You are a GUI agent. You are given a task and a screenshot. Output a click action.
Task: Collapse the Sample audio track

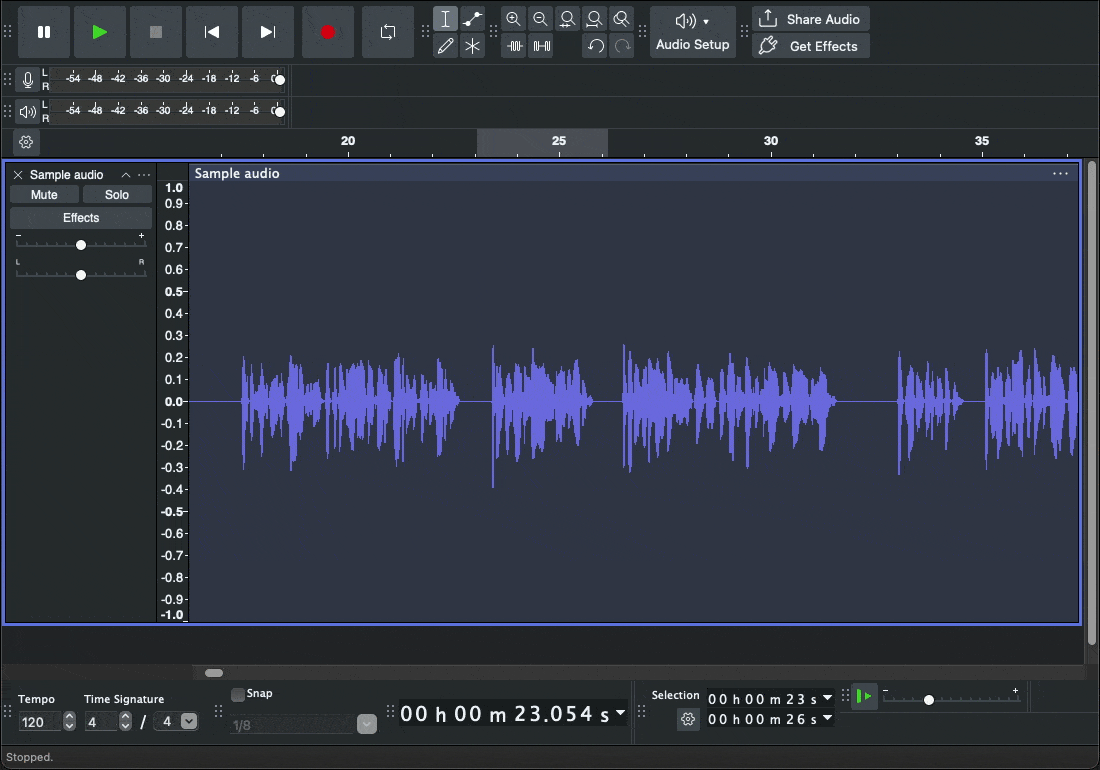[126, 175]
